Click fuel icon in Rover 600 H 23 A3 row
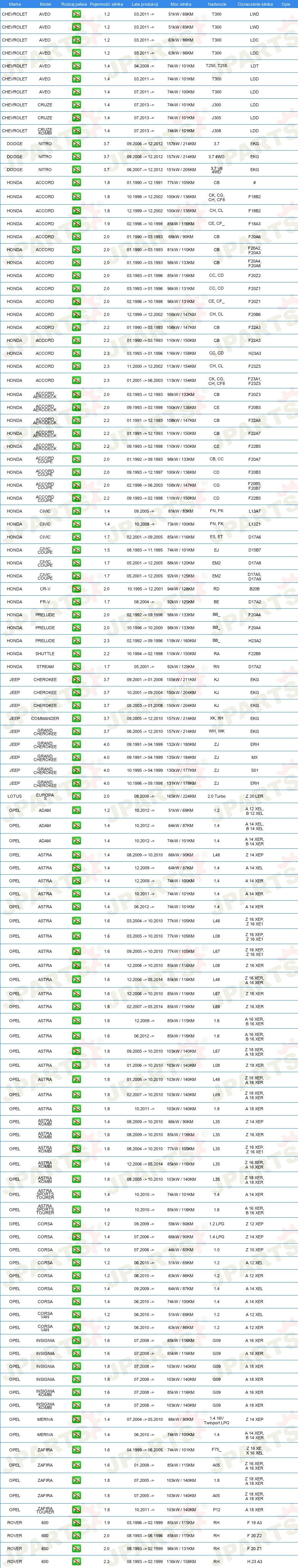The width and height of the screenshot is (298, 1568). click(76, 1562)
